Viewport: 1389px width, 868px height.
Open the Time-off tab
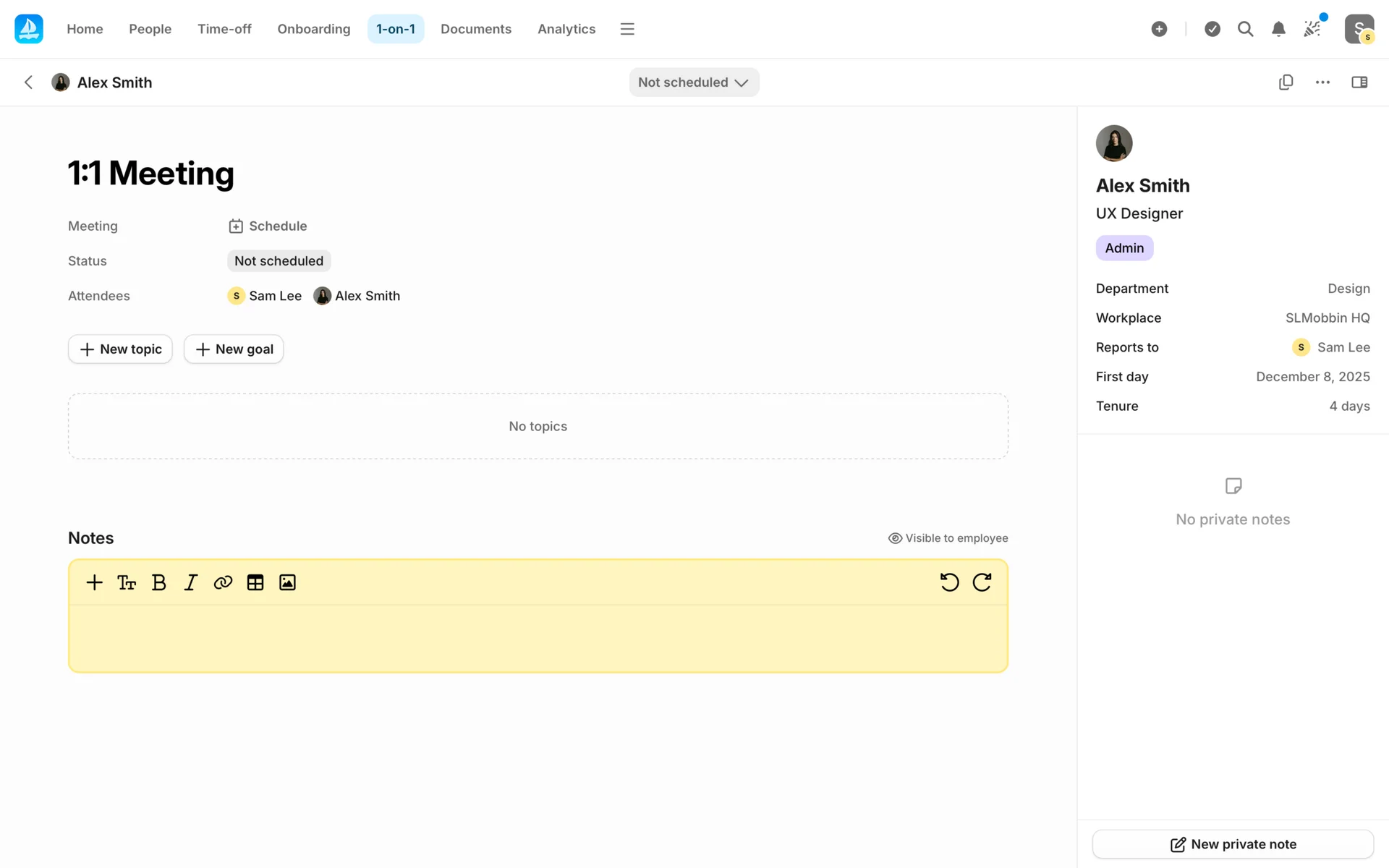click(224, 29)
